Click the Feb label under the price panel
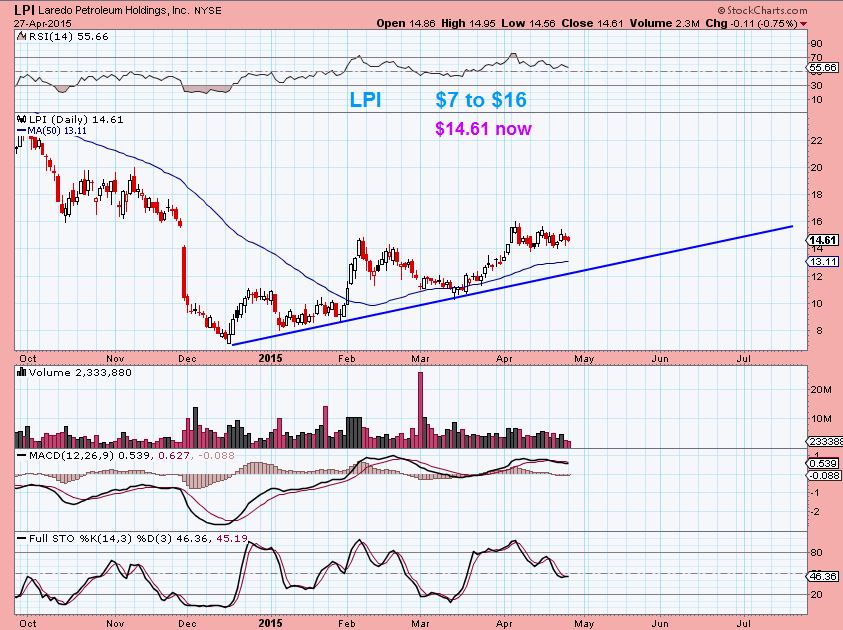Screen dimensions: 843x630 [x=347, y=359]
